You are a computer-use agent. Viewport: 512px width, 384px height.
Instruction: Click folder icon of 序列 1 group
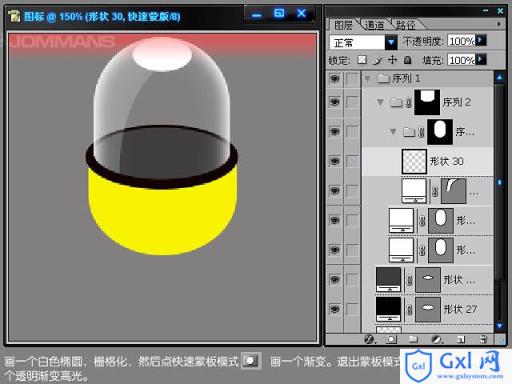click(384, 78)
